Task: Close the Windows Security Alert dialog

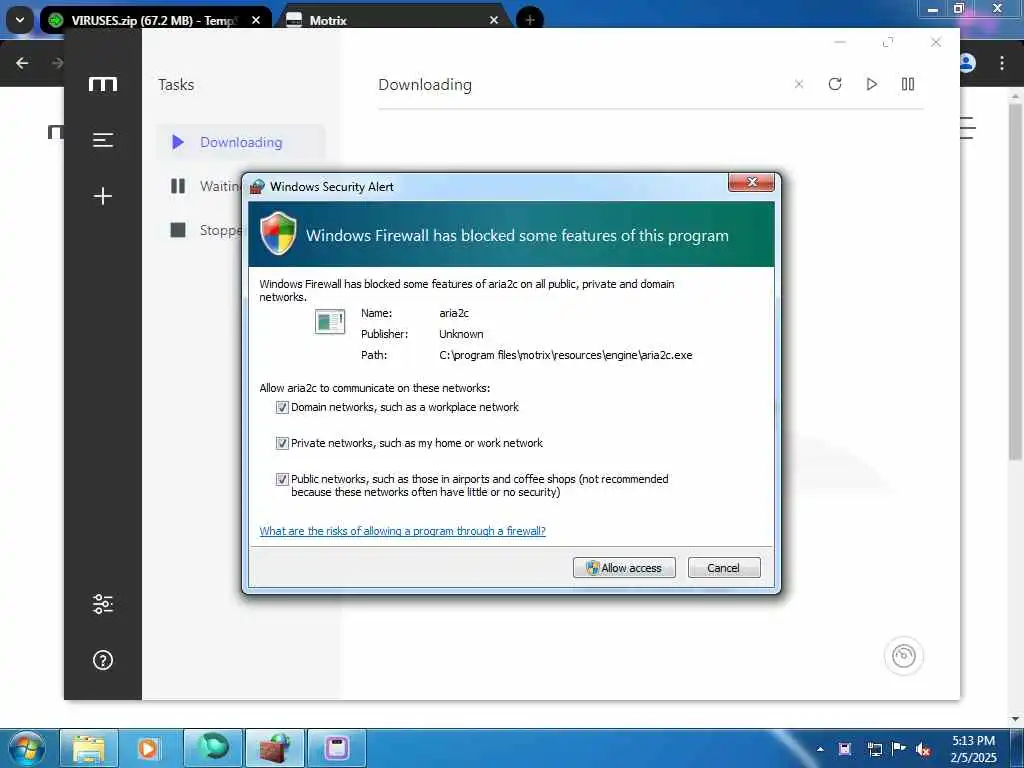Action: [752, 182]
